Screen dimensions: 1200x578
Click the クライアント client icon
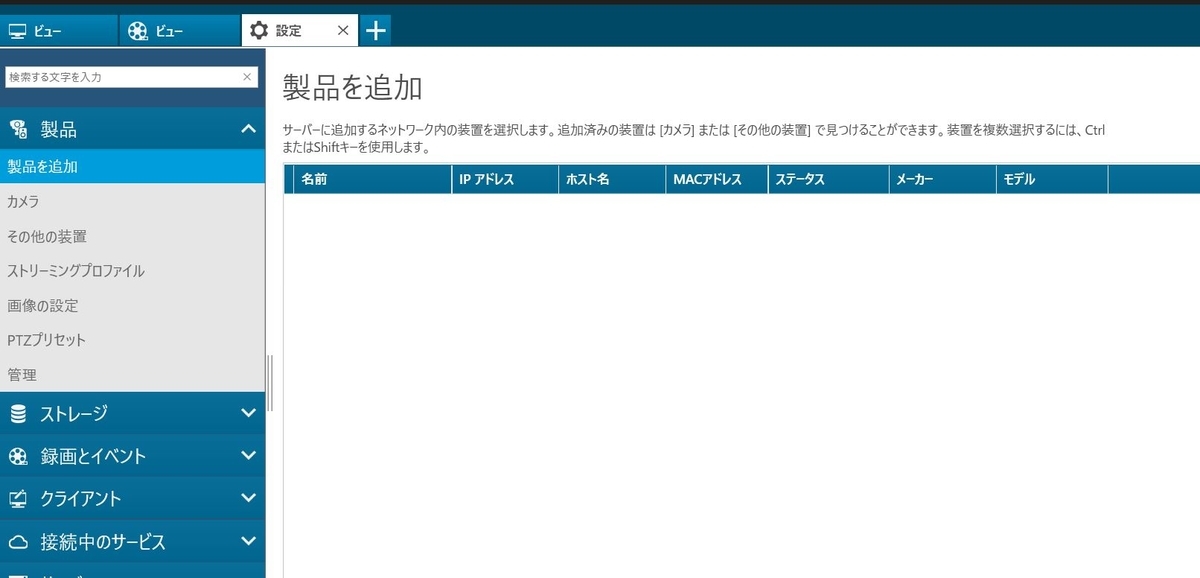tap(18, 498)
